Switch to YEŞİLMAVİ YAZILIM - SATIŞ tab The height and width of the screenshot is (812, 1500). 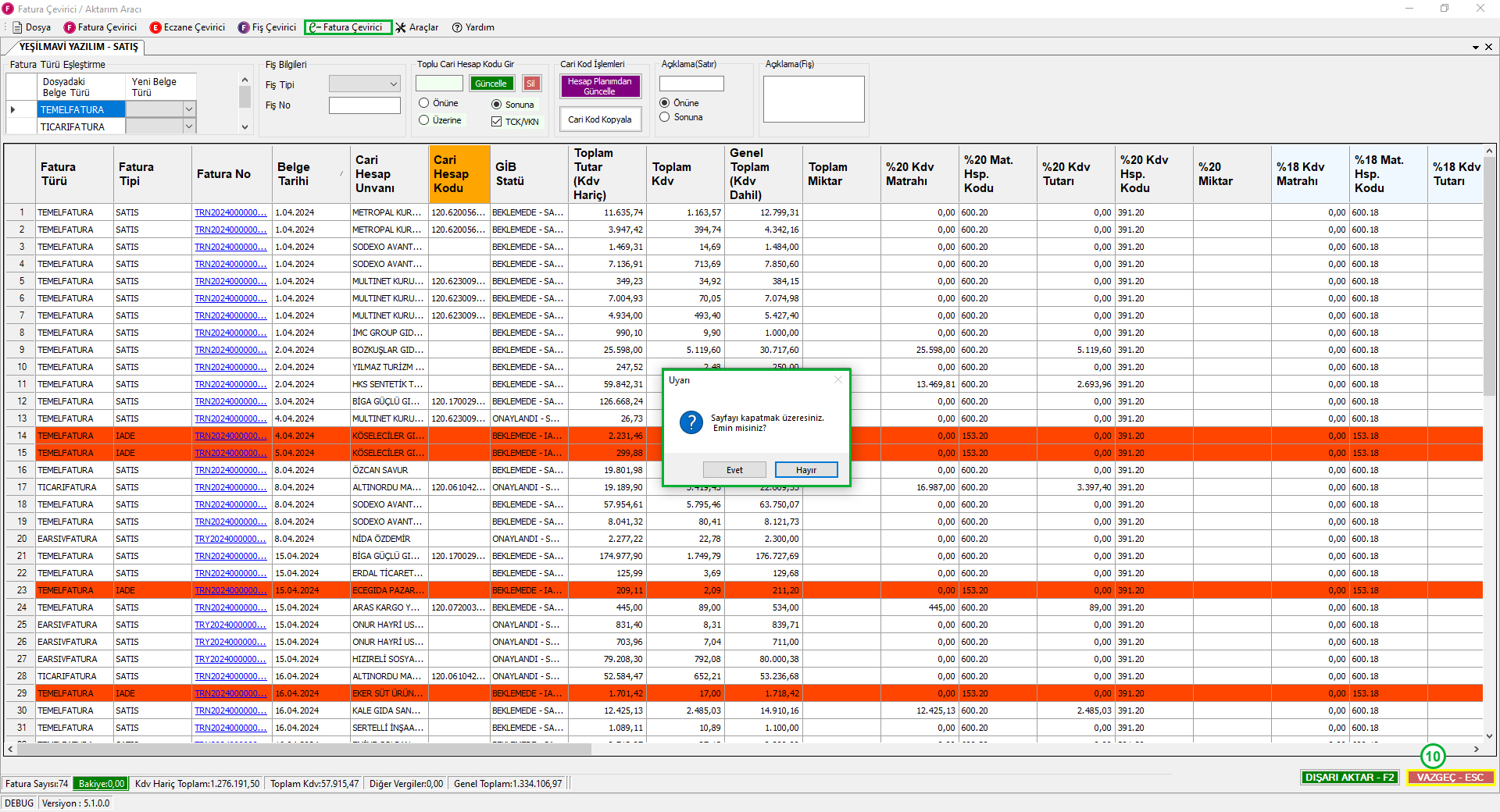(x=78, y=47)
